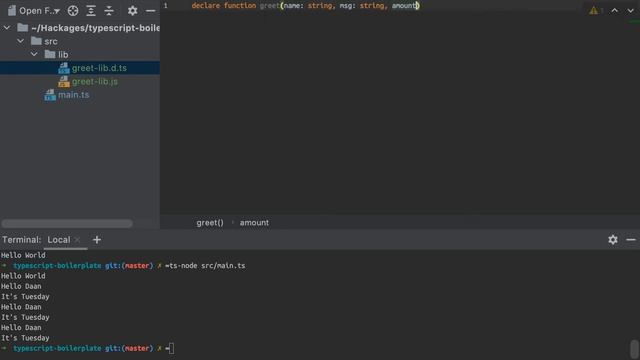This screenshot has height=360, width=640.
Task: Go to next highlighted error arrow
Action: 631,11
